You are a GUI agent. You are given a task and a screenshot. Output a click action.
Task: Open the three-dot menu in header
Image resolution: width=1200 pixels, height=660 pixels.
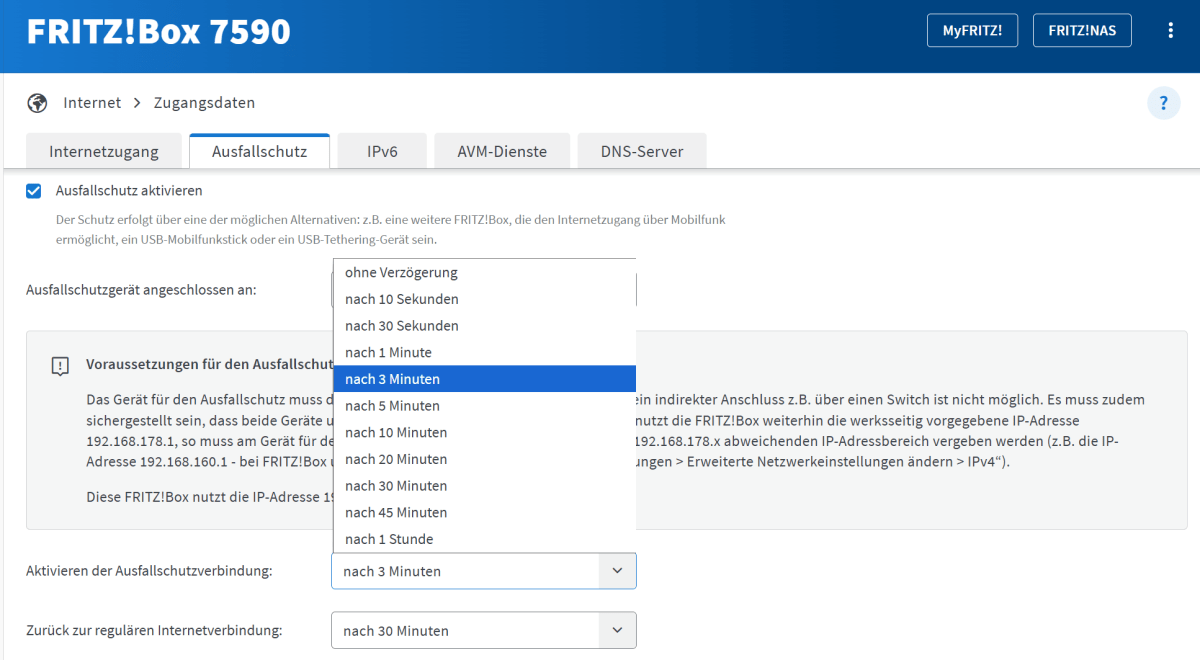click(1170, 31)
